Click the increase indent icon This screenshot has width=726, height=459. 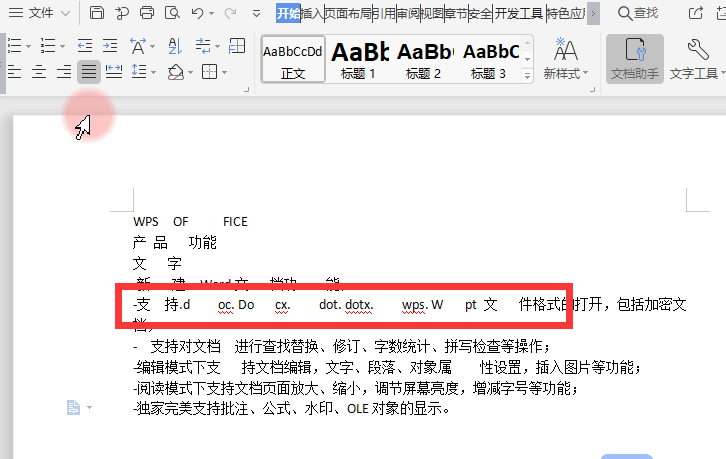(x=110, y=46)
